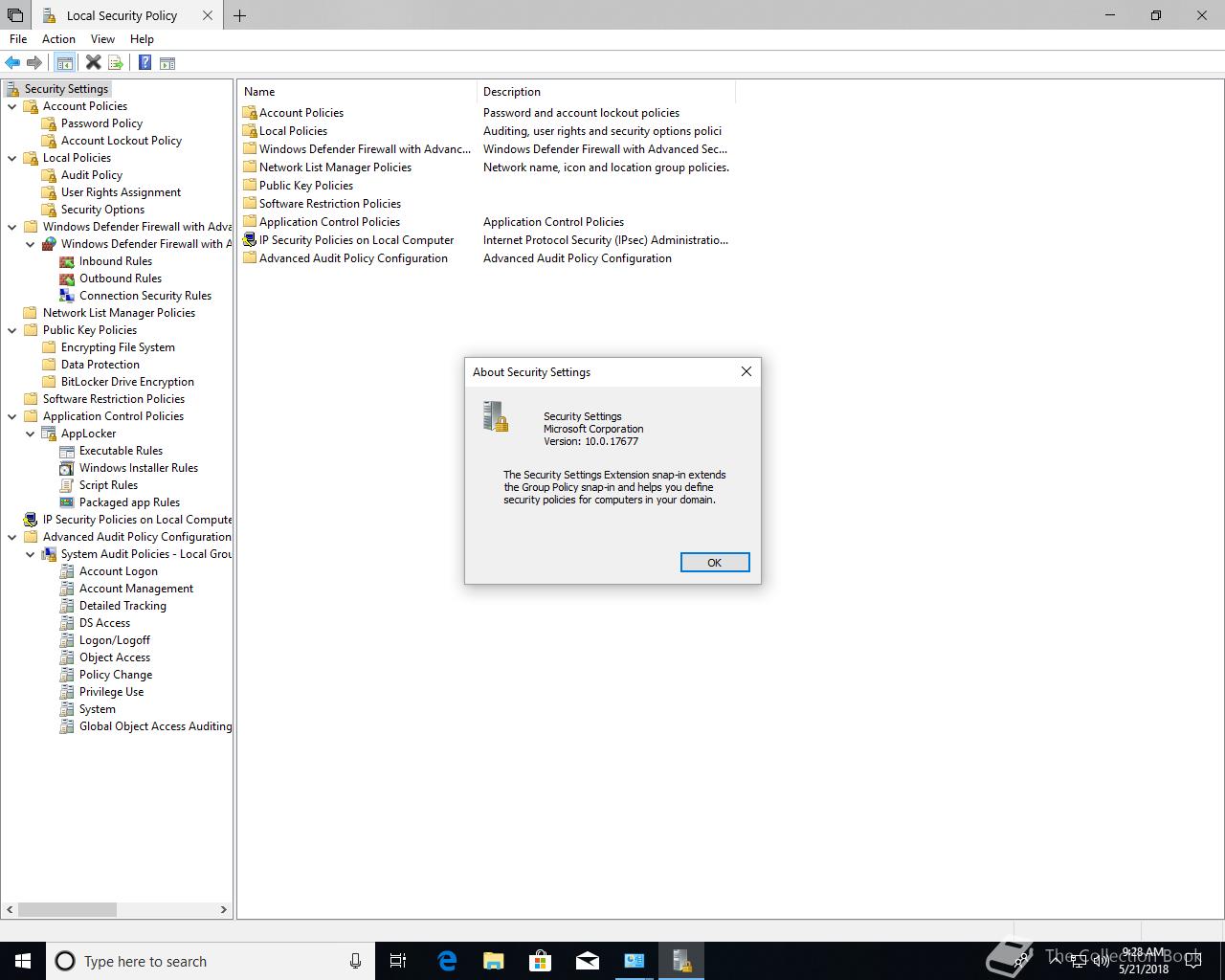Click the tree pane scroll left arrow
1225x980 pixels.
(10, 909)
